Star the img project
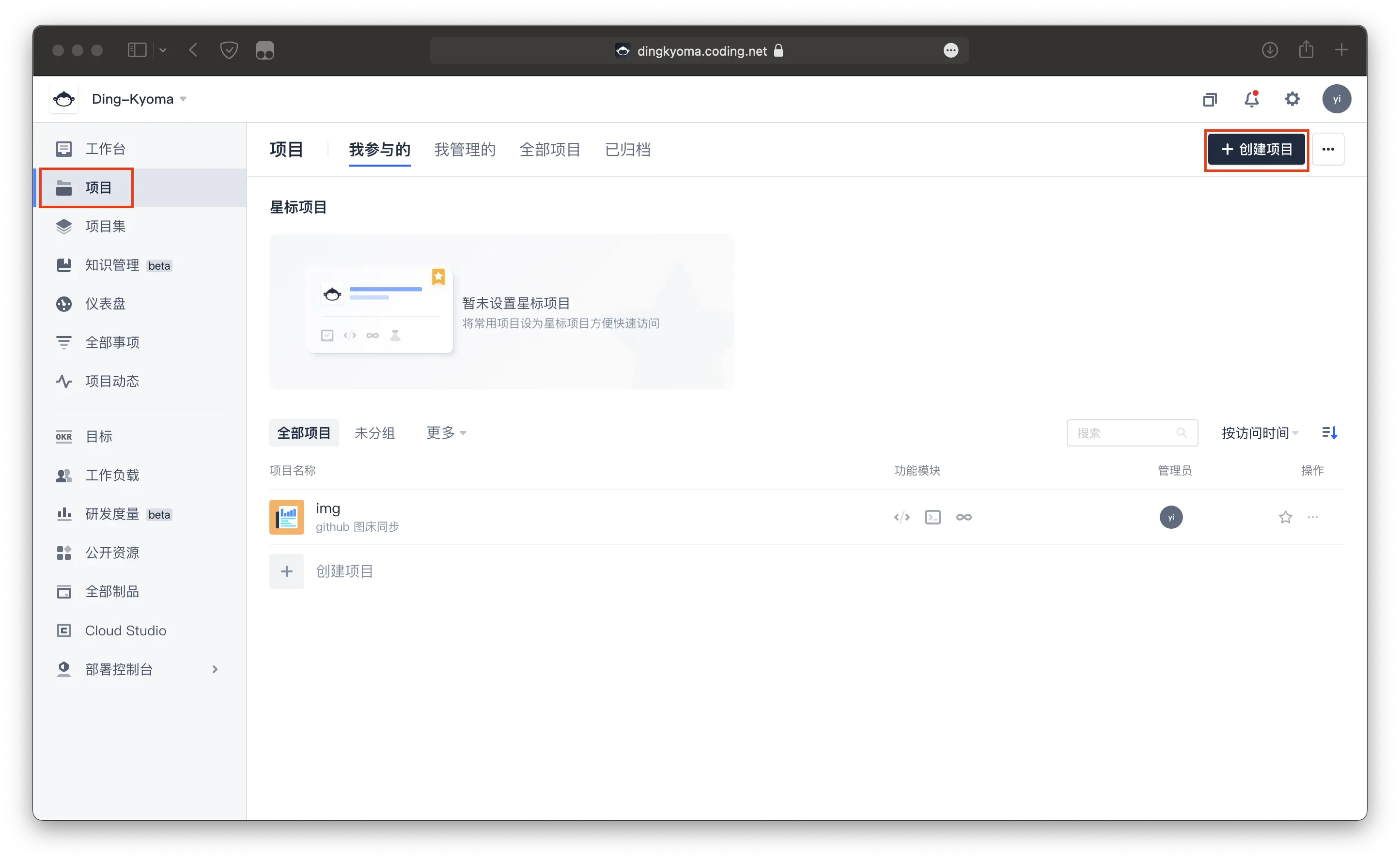 coord(1285,517)
